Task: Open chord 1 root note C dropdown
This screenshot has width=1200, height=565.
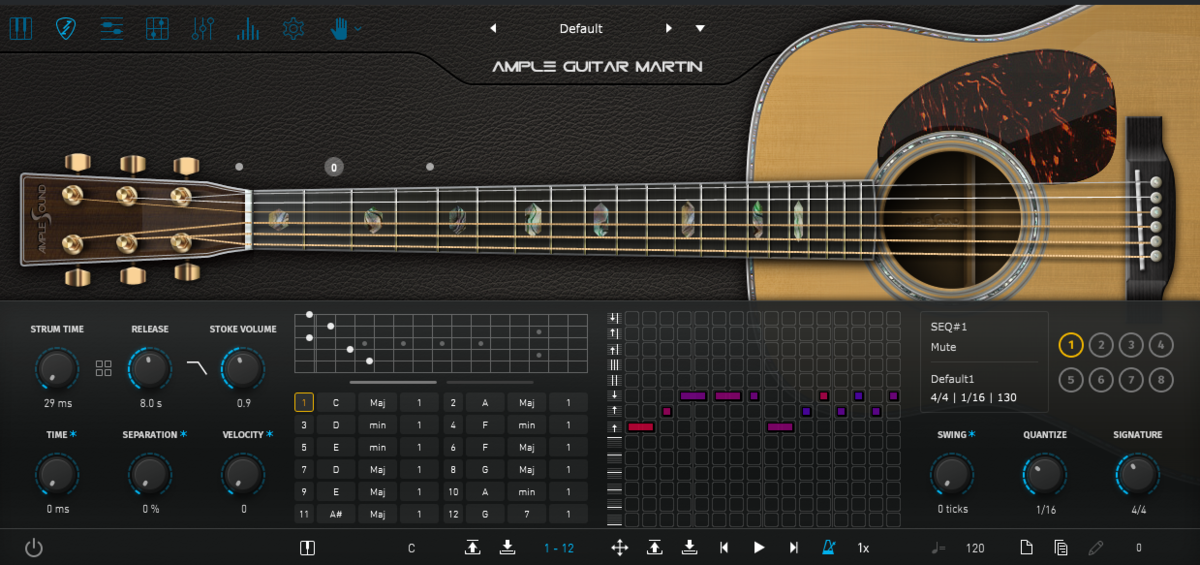Action: tap(336, 402)
